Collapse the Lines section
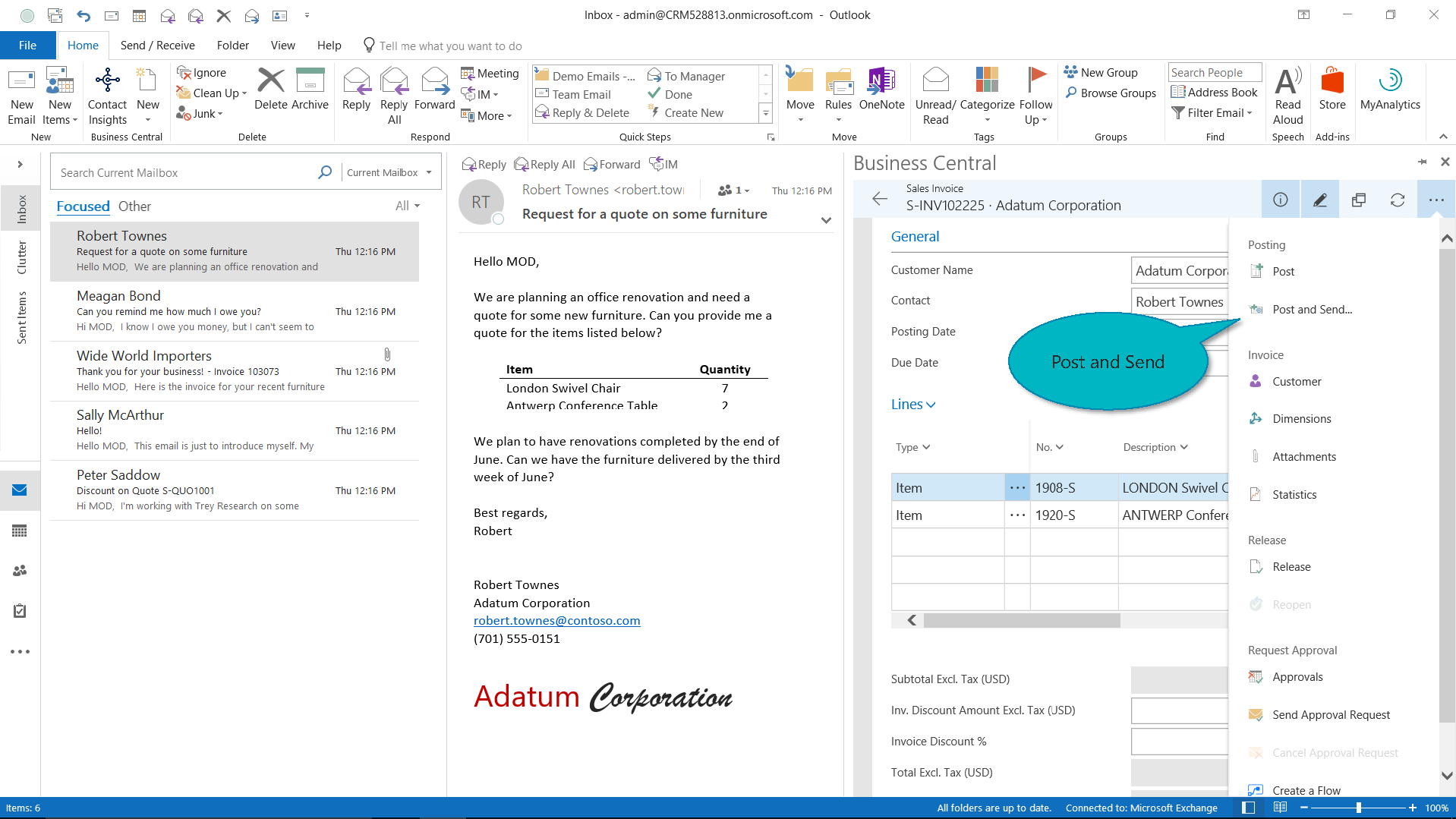 912,405
